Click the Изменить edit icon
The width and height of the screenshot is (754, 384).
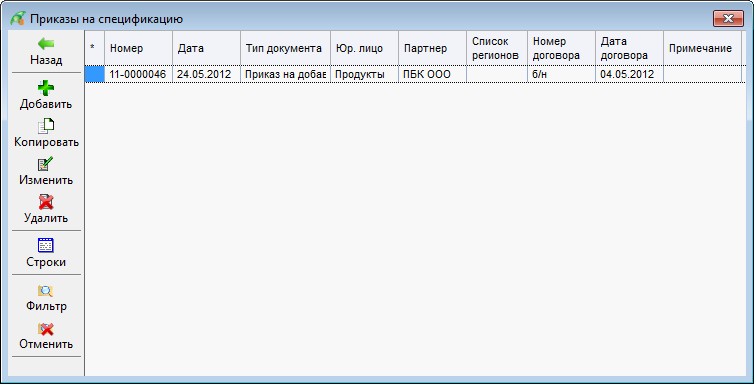coord(46,164)
